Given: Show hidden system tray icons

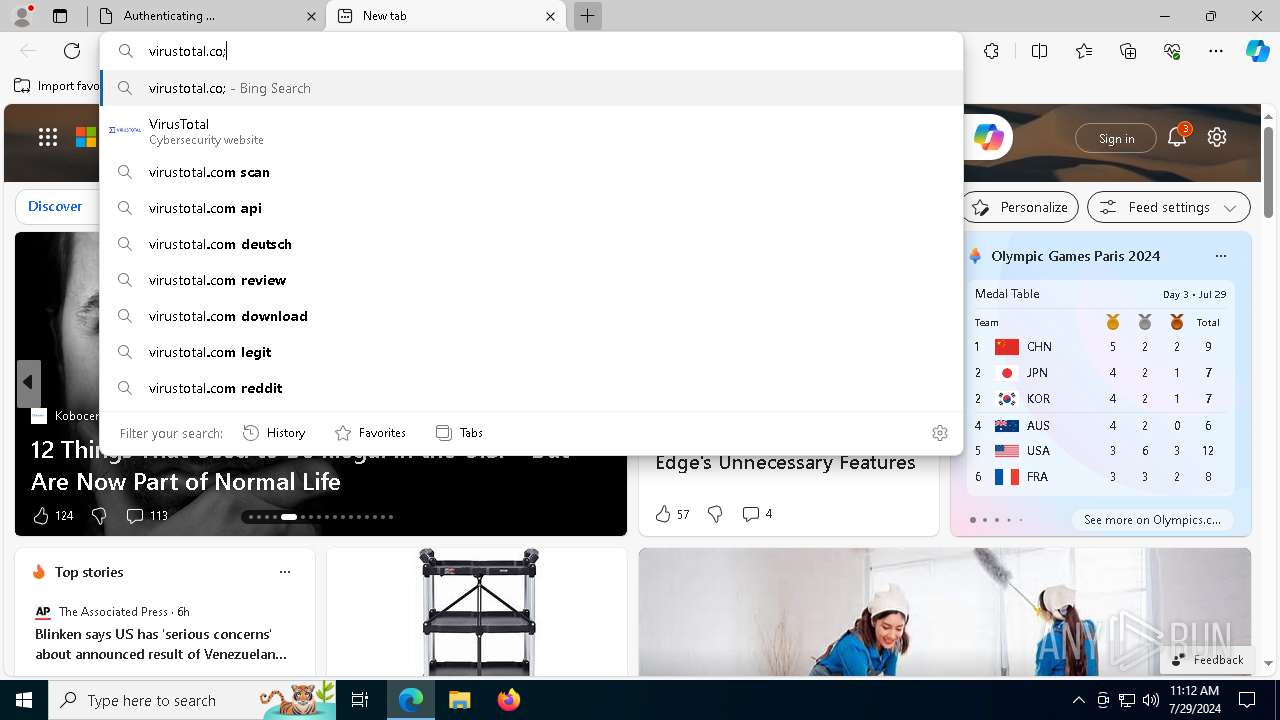Looking at the screenshot, I should [x=1078, y=700].
